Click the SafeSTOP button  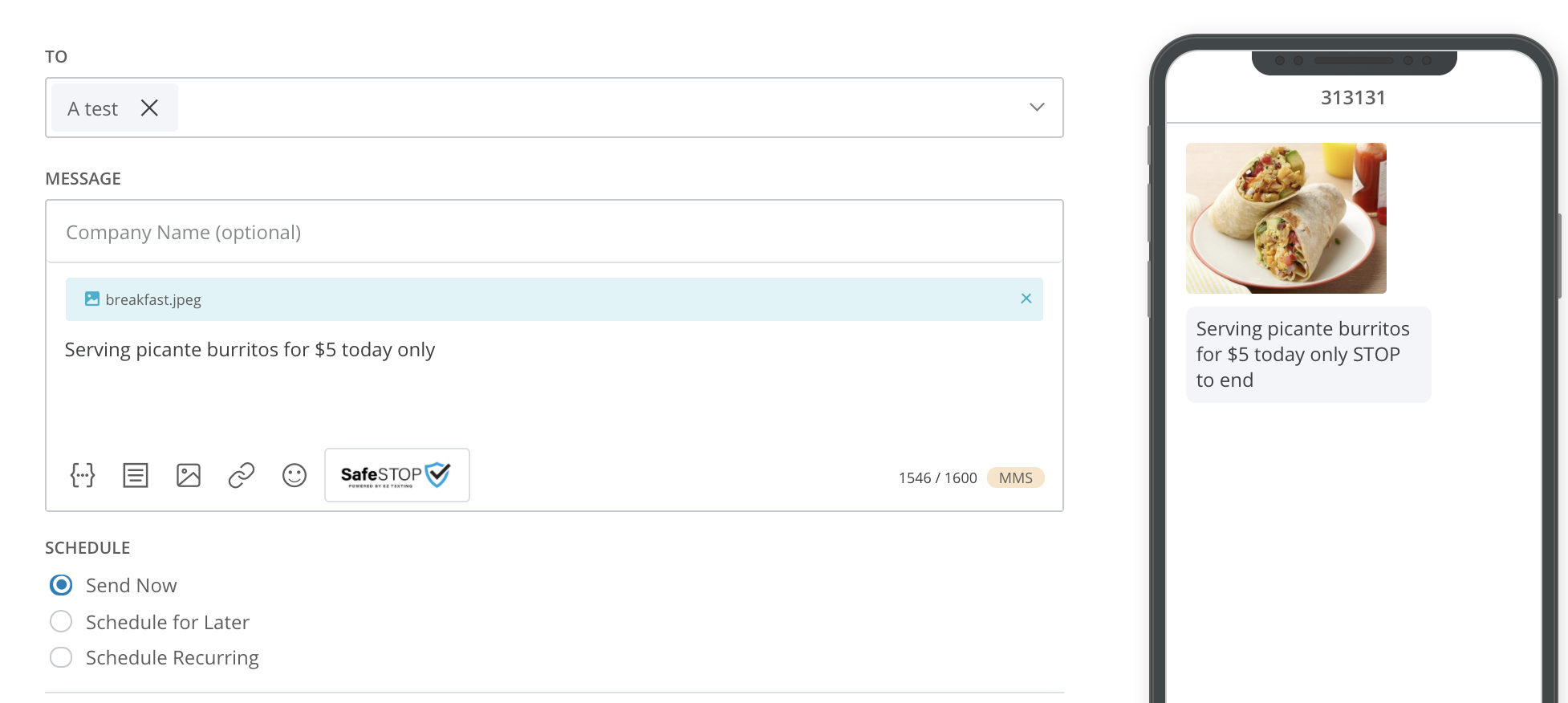[x=397, y=475]
